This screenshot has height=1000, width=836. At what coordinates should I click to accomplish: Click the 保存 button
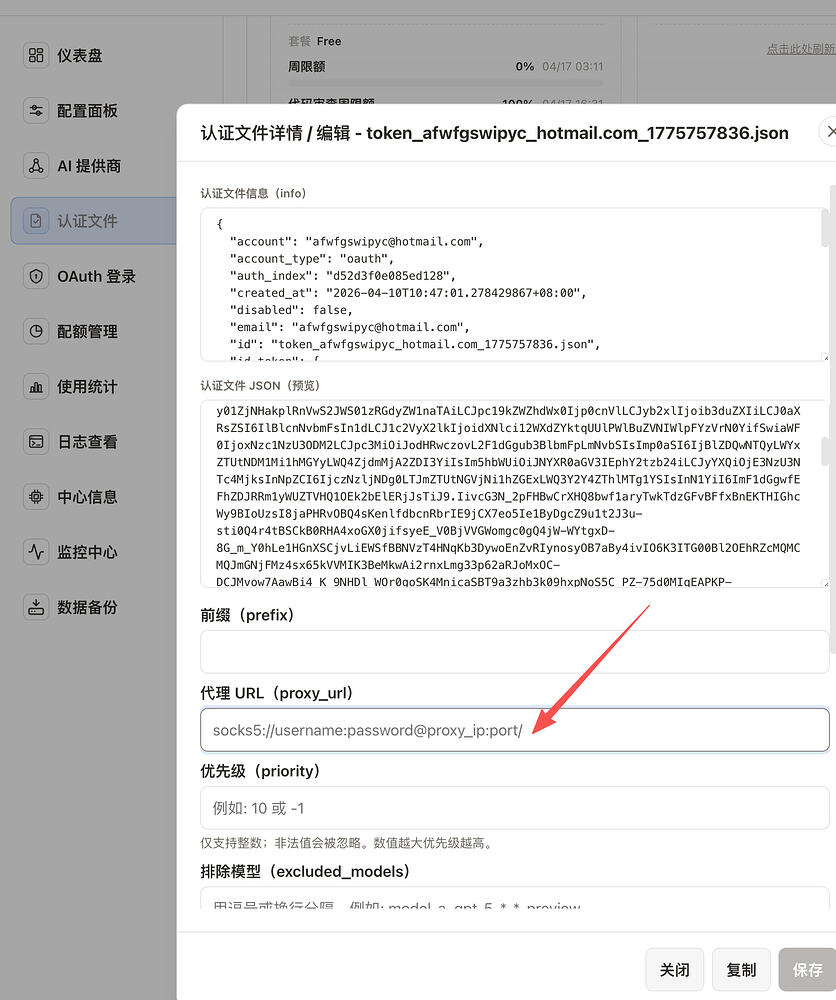click(x=807, y=970)
